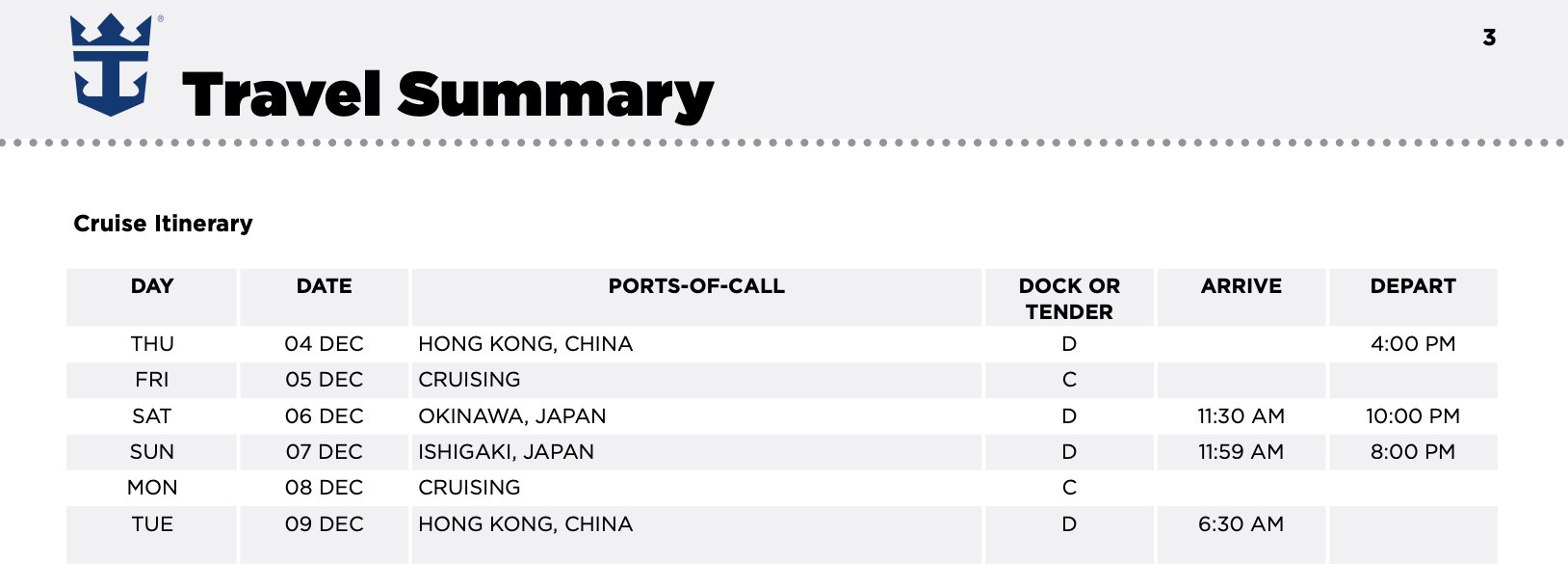Image resolution: width=1568 pixels, height=588 pixels.
Task: Click the PORTS-OF-CALL column header
Action: [696, 286]
